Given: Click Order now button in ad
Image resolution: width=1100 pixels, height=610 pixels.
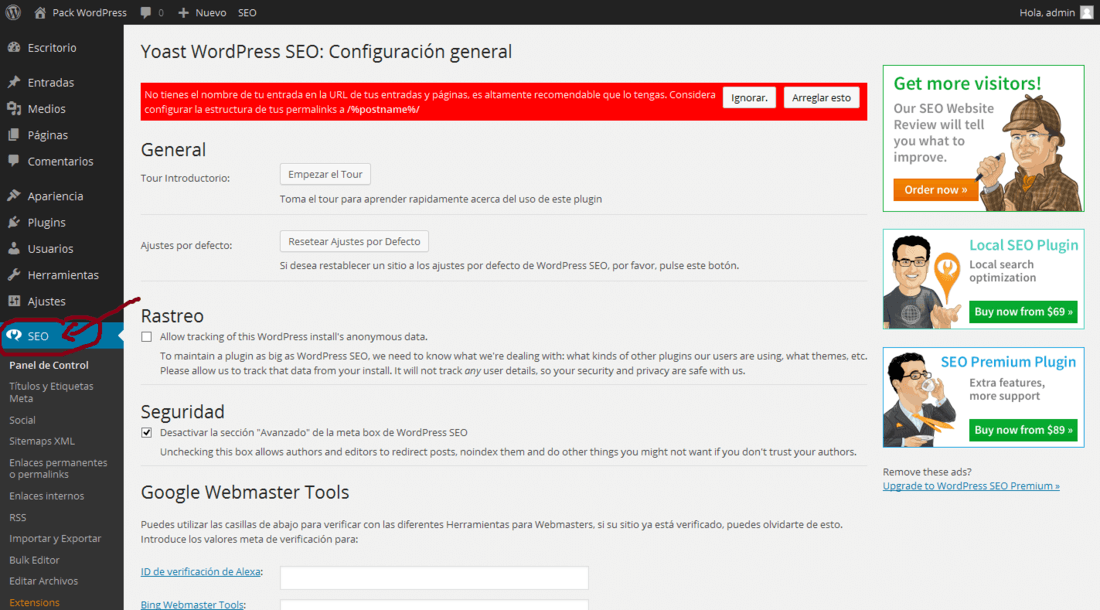Looking at the screenshot, I should (936, 189).
